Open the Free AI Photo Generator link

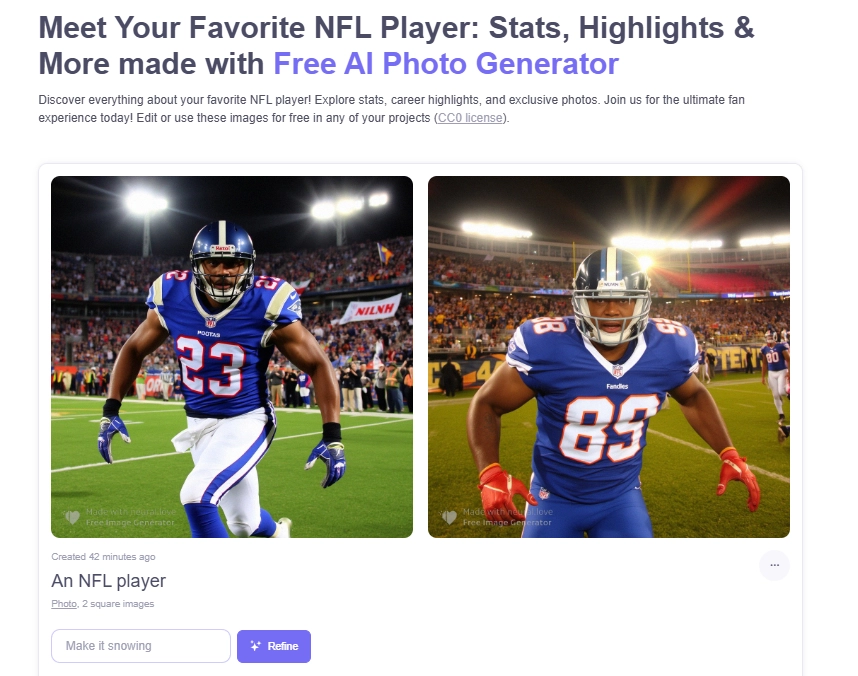coord(446,64)
